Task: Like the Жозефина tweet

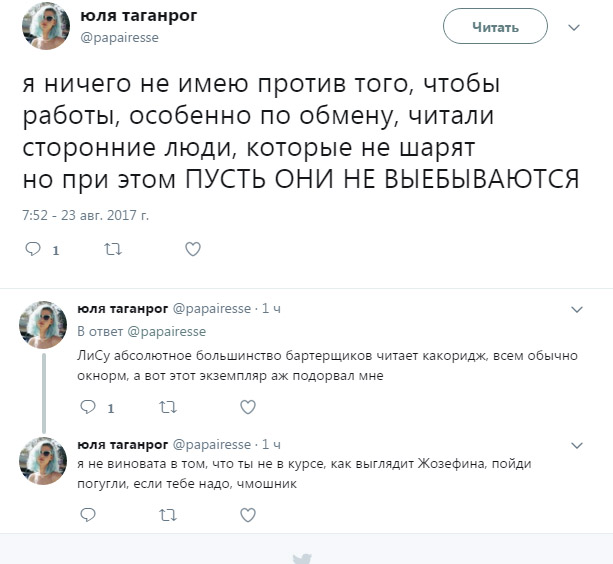Action: coord(248,515)
